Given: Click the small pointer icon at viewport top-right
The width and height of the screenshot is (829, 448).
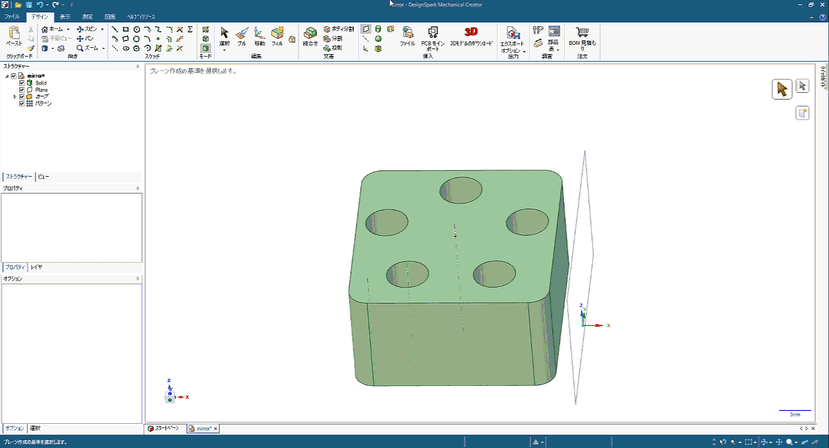Looking at the screenshot, I should (802, 86).
